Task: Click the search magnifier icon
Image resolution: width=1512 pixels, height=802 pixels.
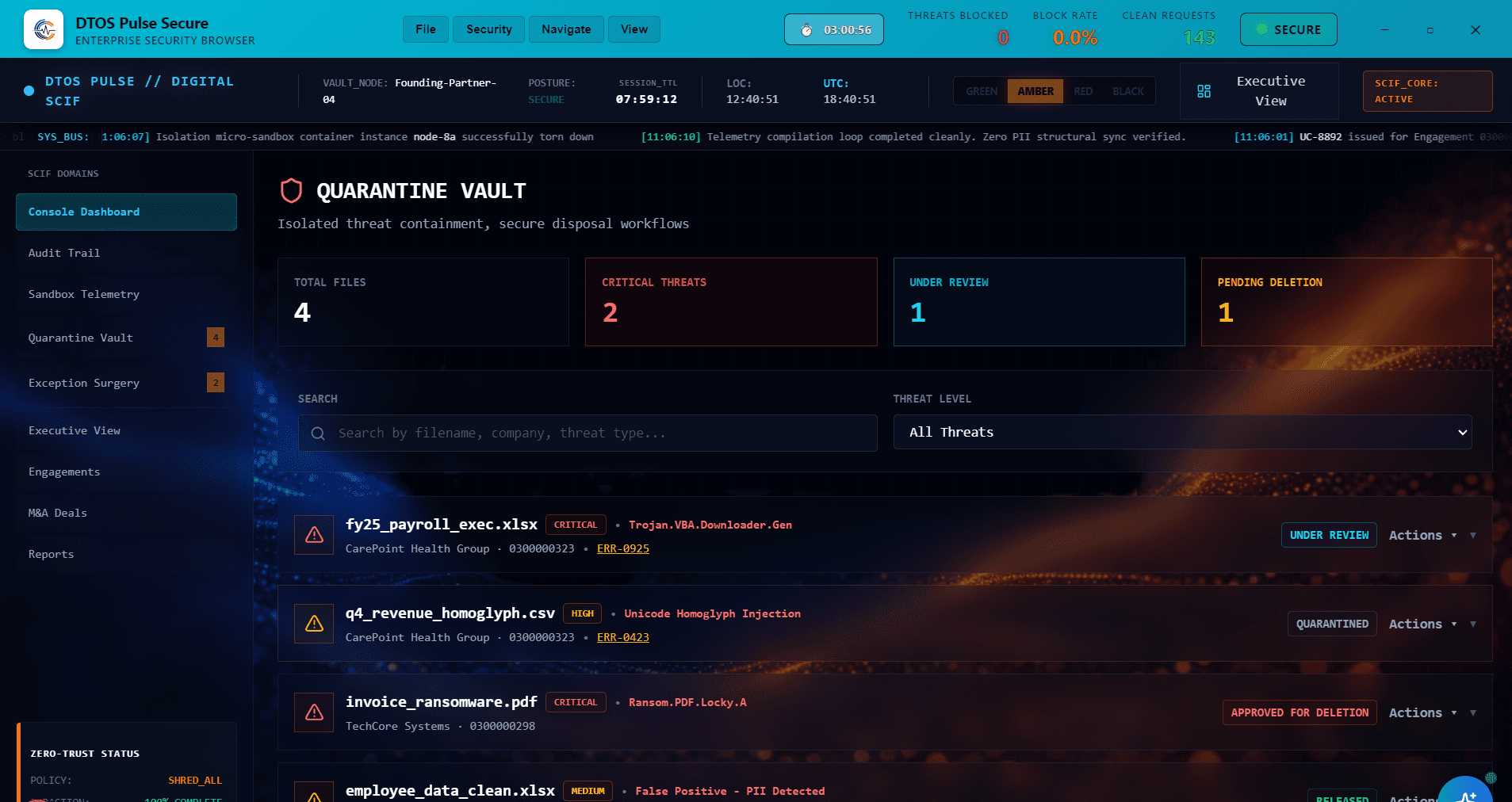Action: [318, 433]
